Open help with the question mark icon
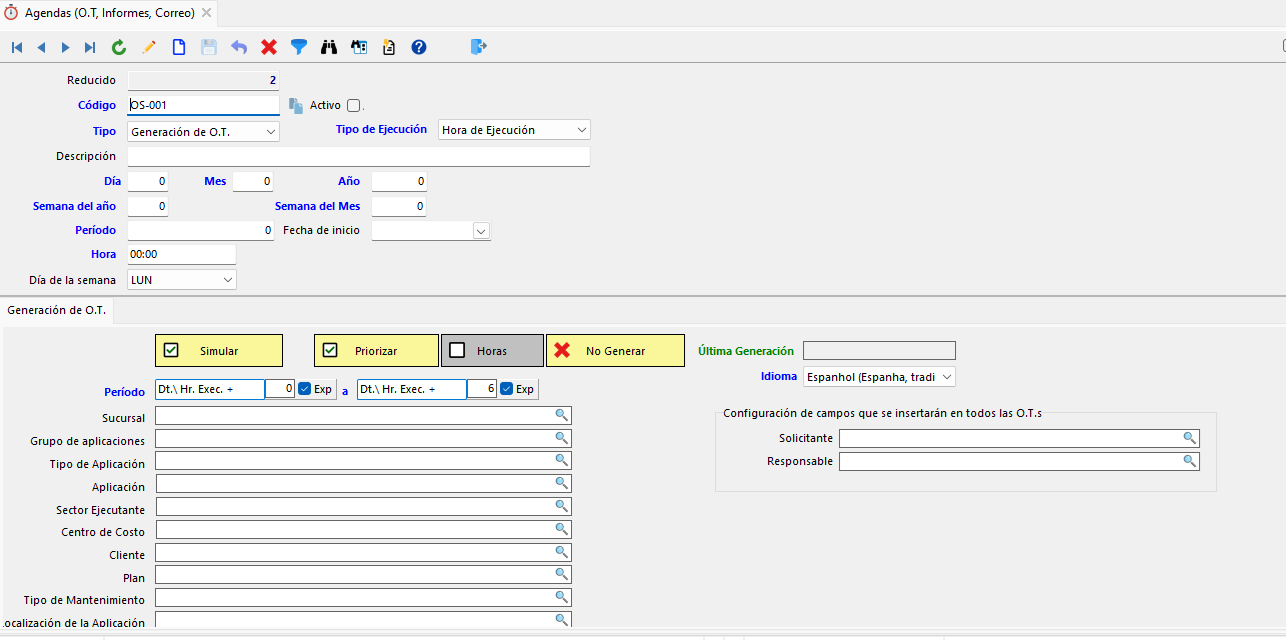 419,47
